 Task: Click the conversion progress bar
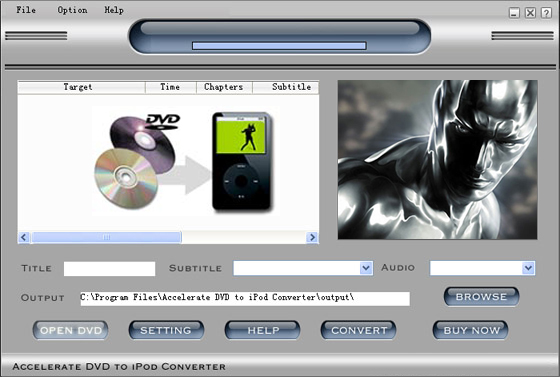pyautogui.click(x=279, y=46)
